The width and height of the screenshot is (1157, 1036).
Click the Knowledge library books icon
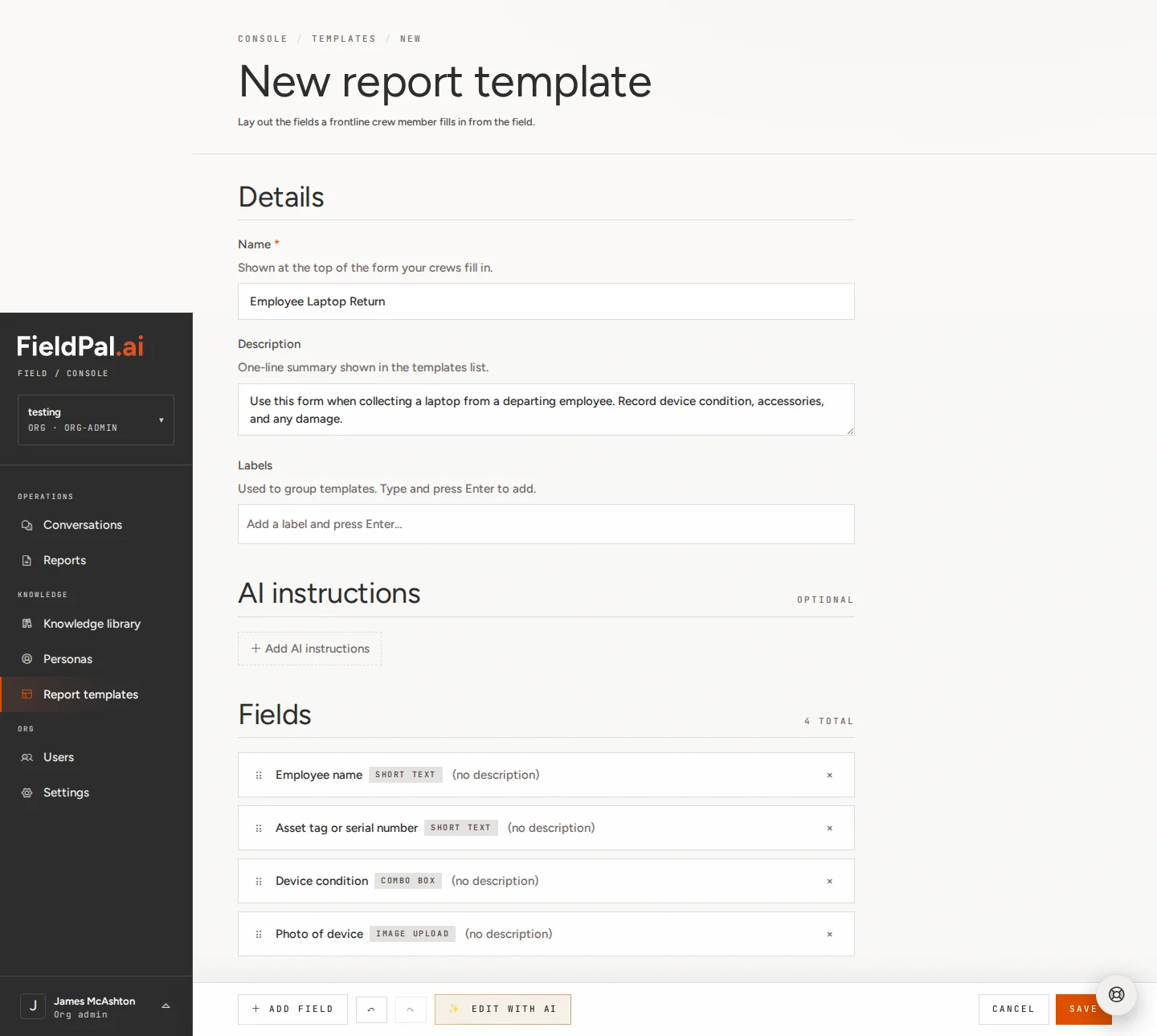(x=27, y=624)
